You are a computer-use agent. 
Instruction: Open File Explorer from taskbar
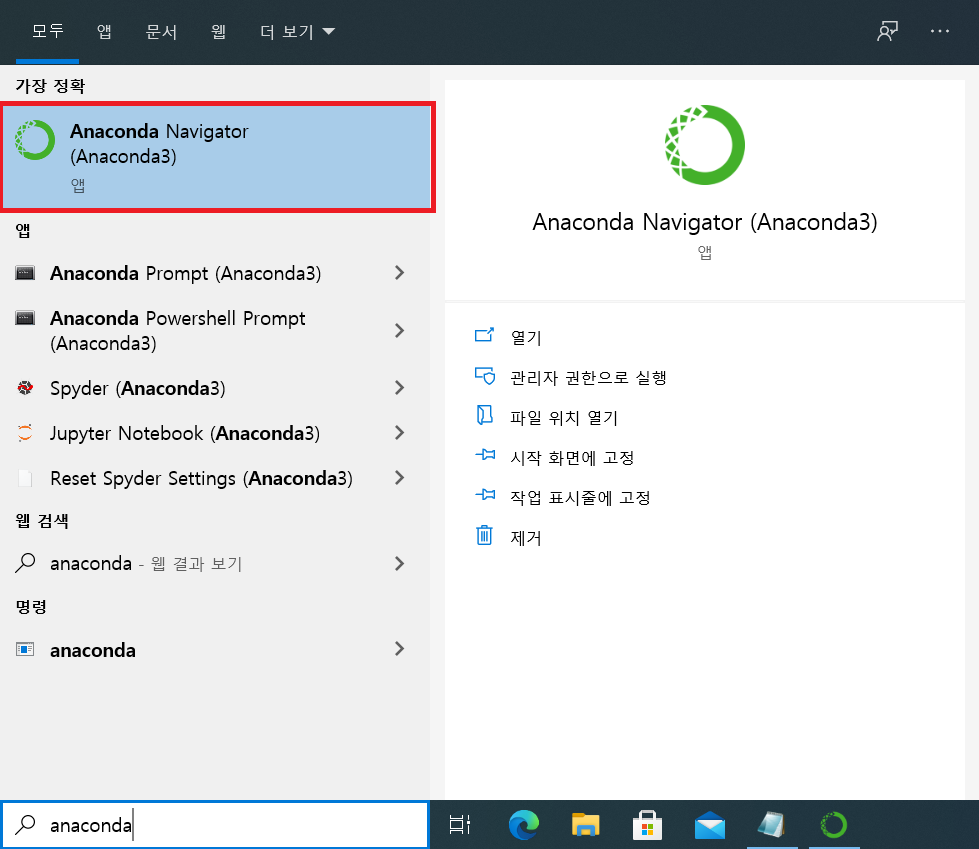pyautogui.click(x=585, y=825)
